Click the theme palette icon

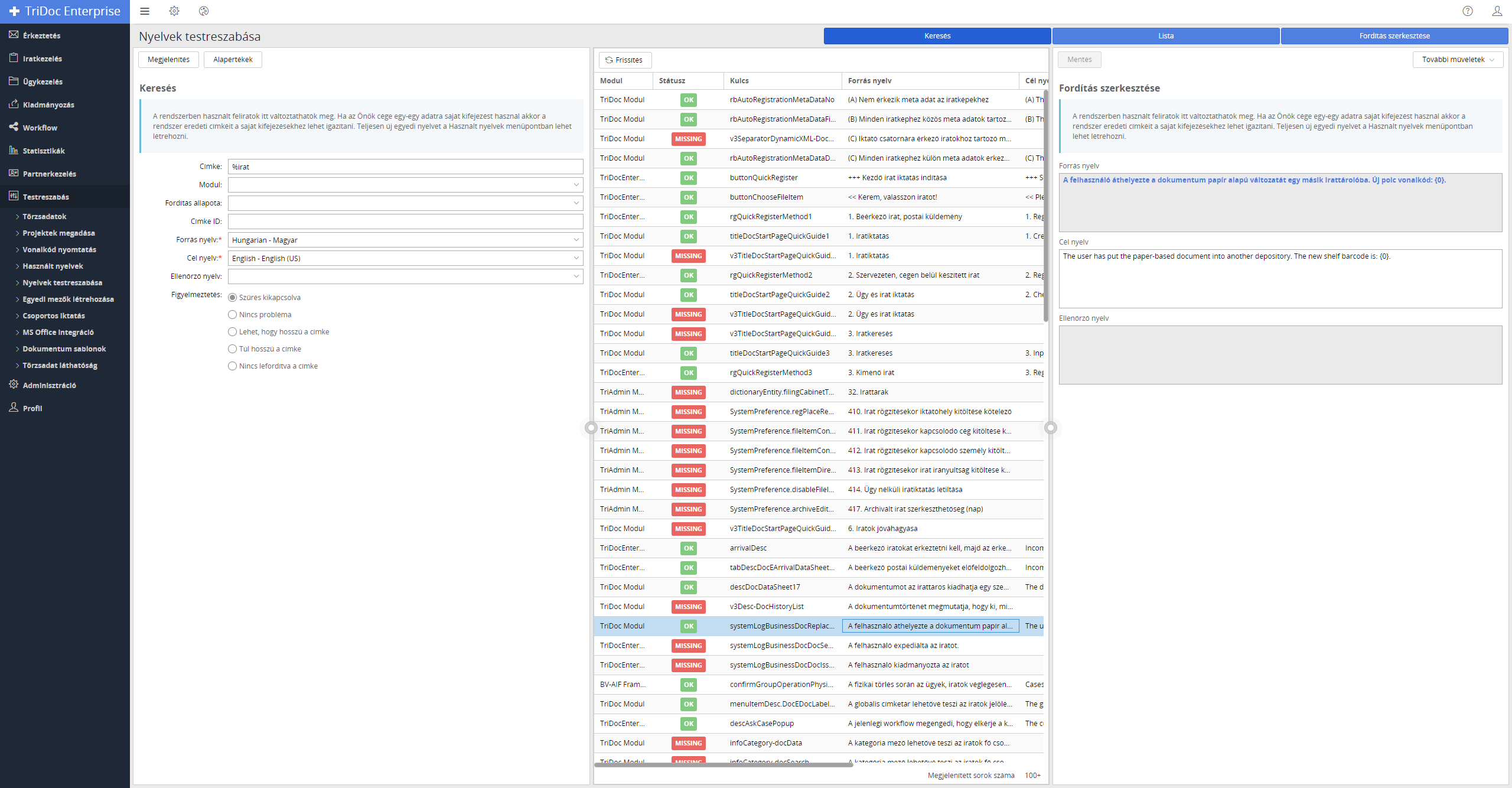click(x=204, y=11)
